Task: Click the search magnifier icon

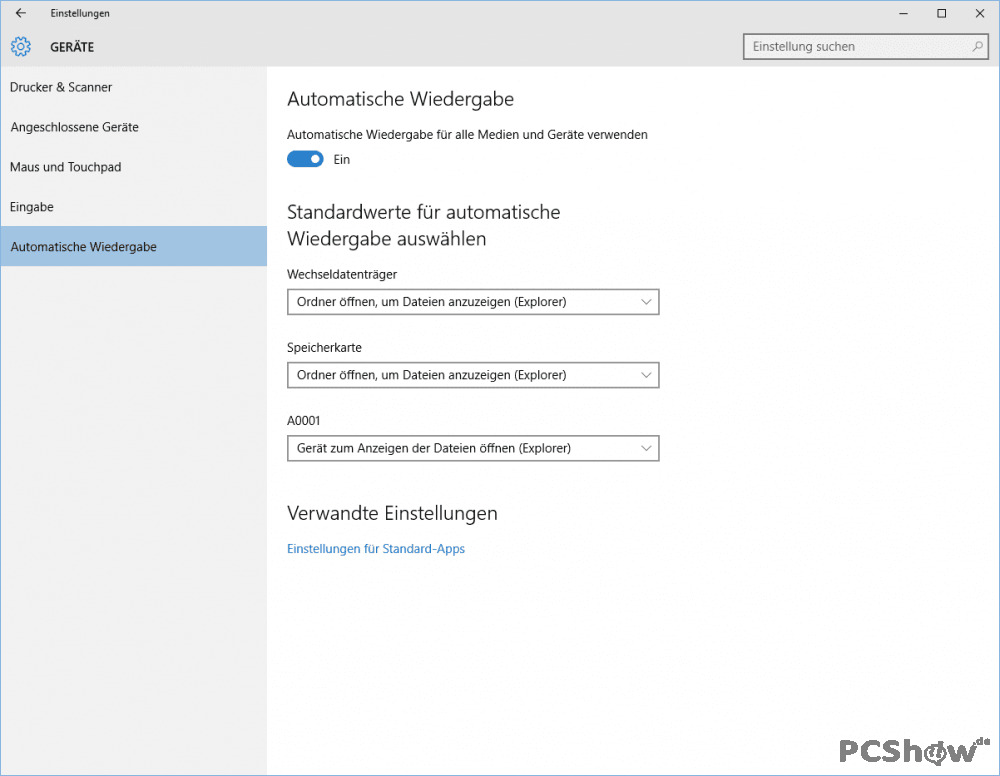Action: (x=977, y=47)
